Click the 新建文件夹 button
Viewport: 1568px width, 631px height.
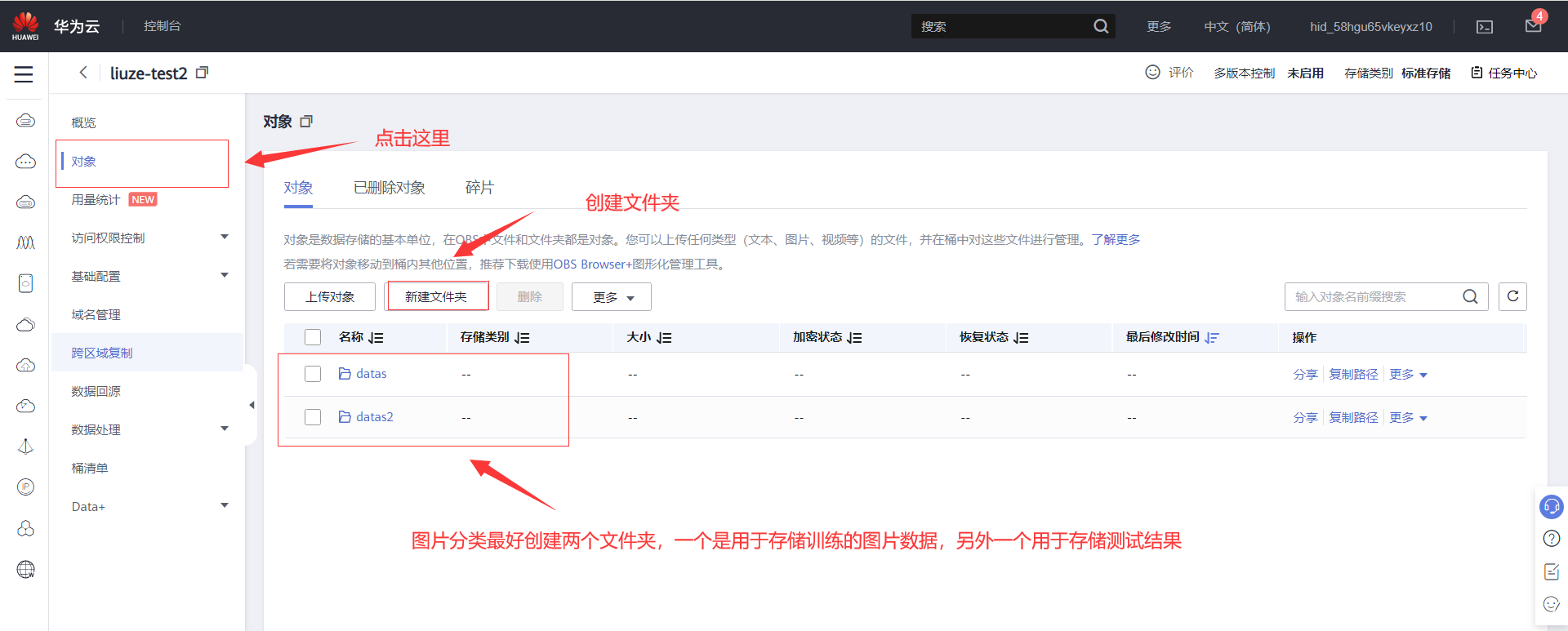click(436, 296)
